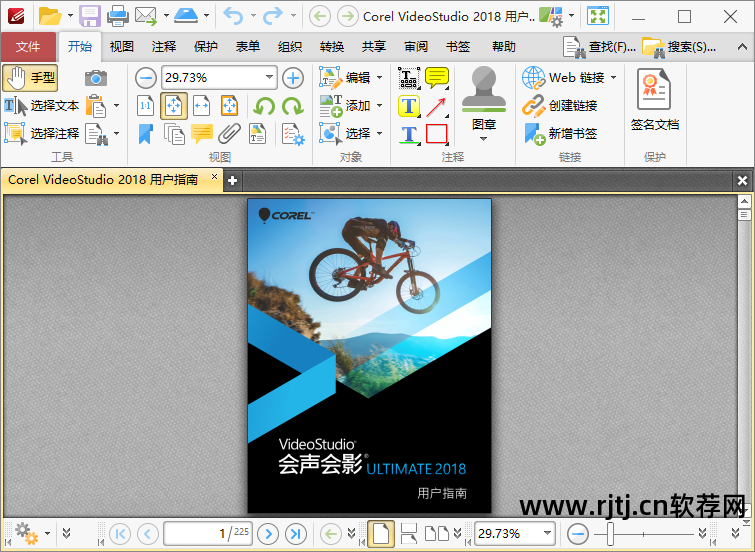Open the attachments paperclip pane
The width and height of the screenshot is (755, 552).
tap(229, 134)
